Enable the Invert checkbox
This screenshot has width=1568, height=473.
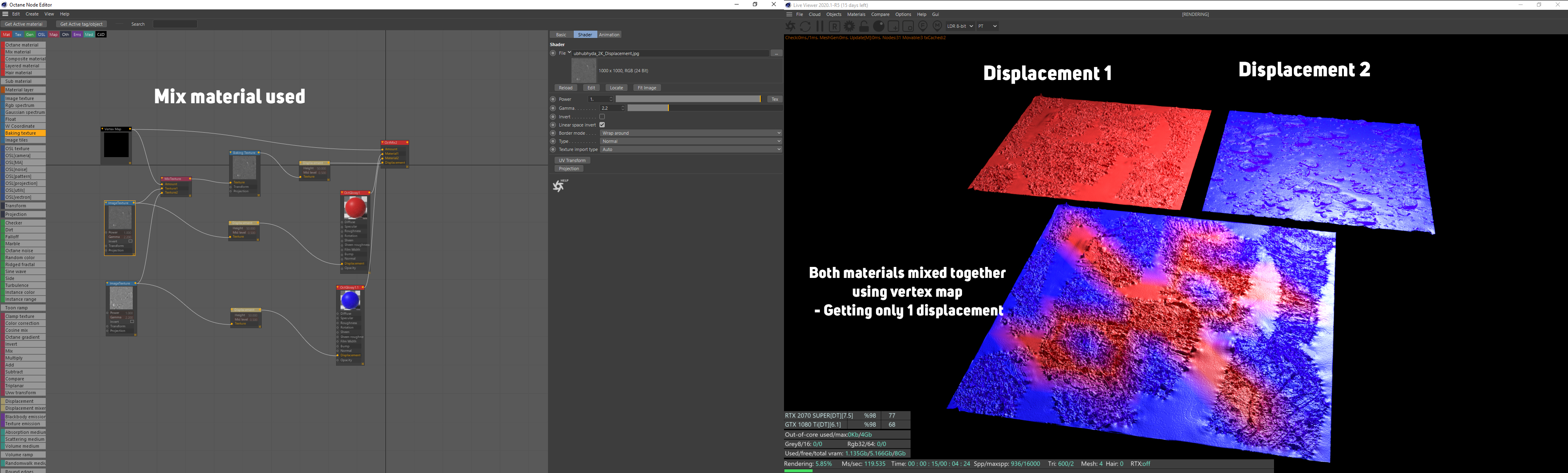coord(602,117)
